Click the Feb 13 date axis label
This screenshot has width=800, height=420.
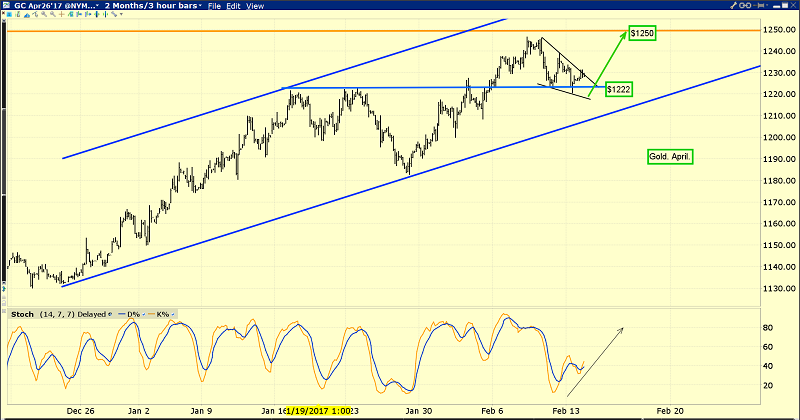[x=566, y=411]
